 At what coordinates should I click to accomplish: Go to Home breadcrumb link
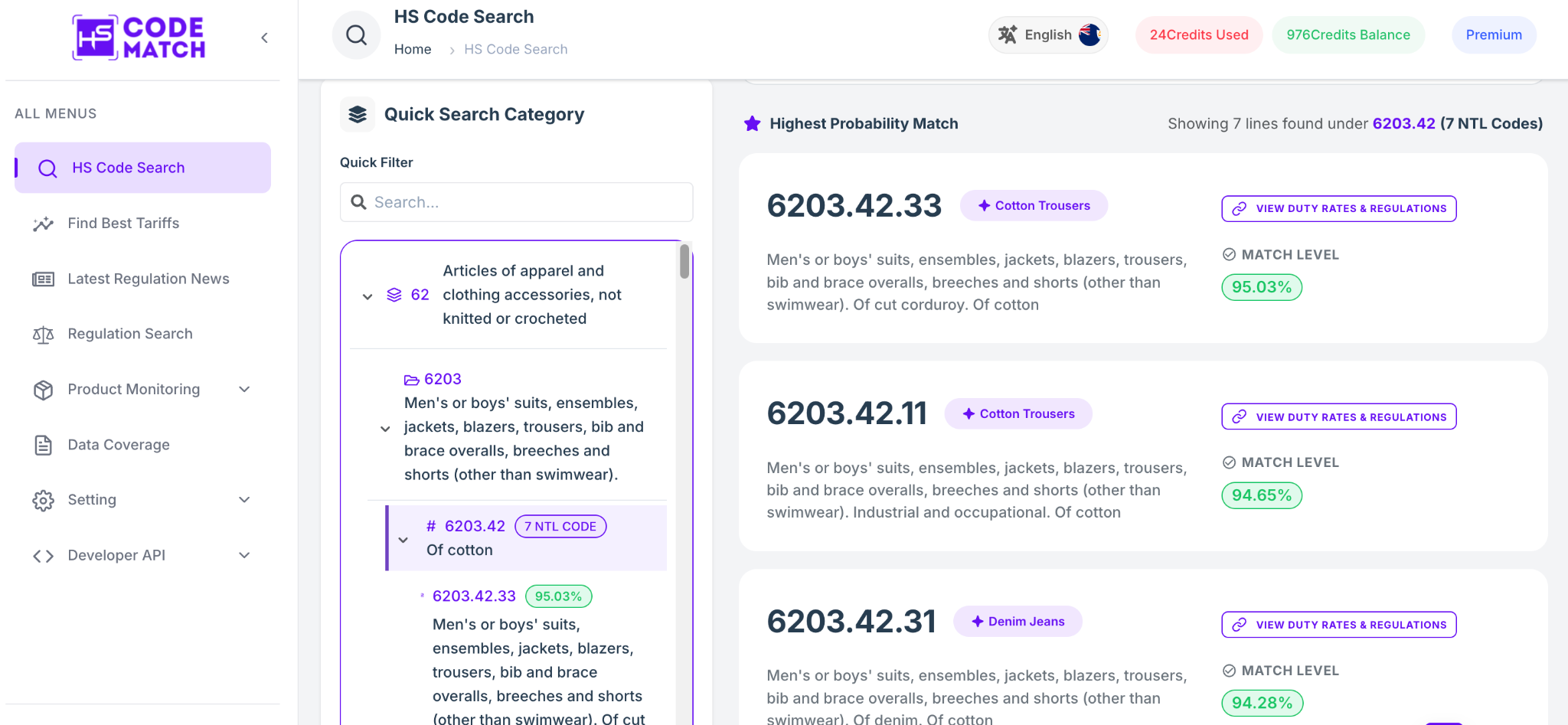pyautogui.click(x=413, y=49)
